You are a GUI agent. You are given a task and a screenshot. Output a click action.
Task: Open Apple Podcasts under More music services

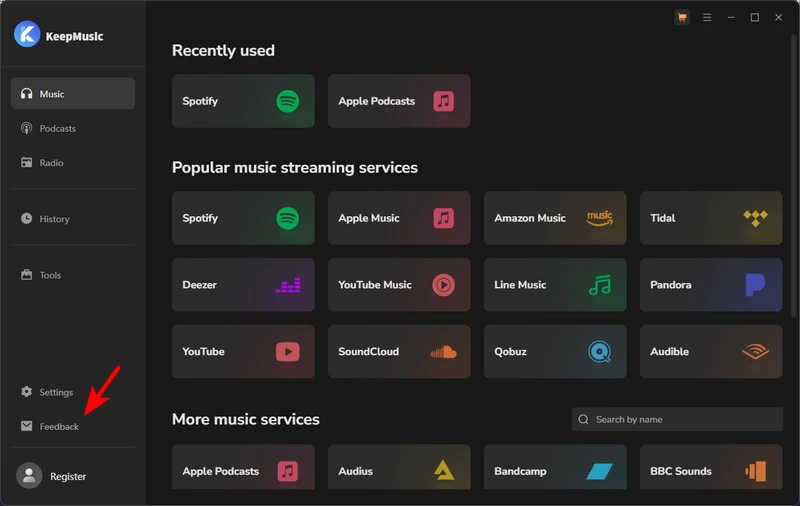[243, 467]
